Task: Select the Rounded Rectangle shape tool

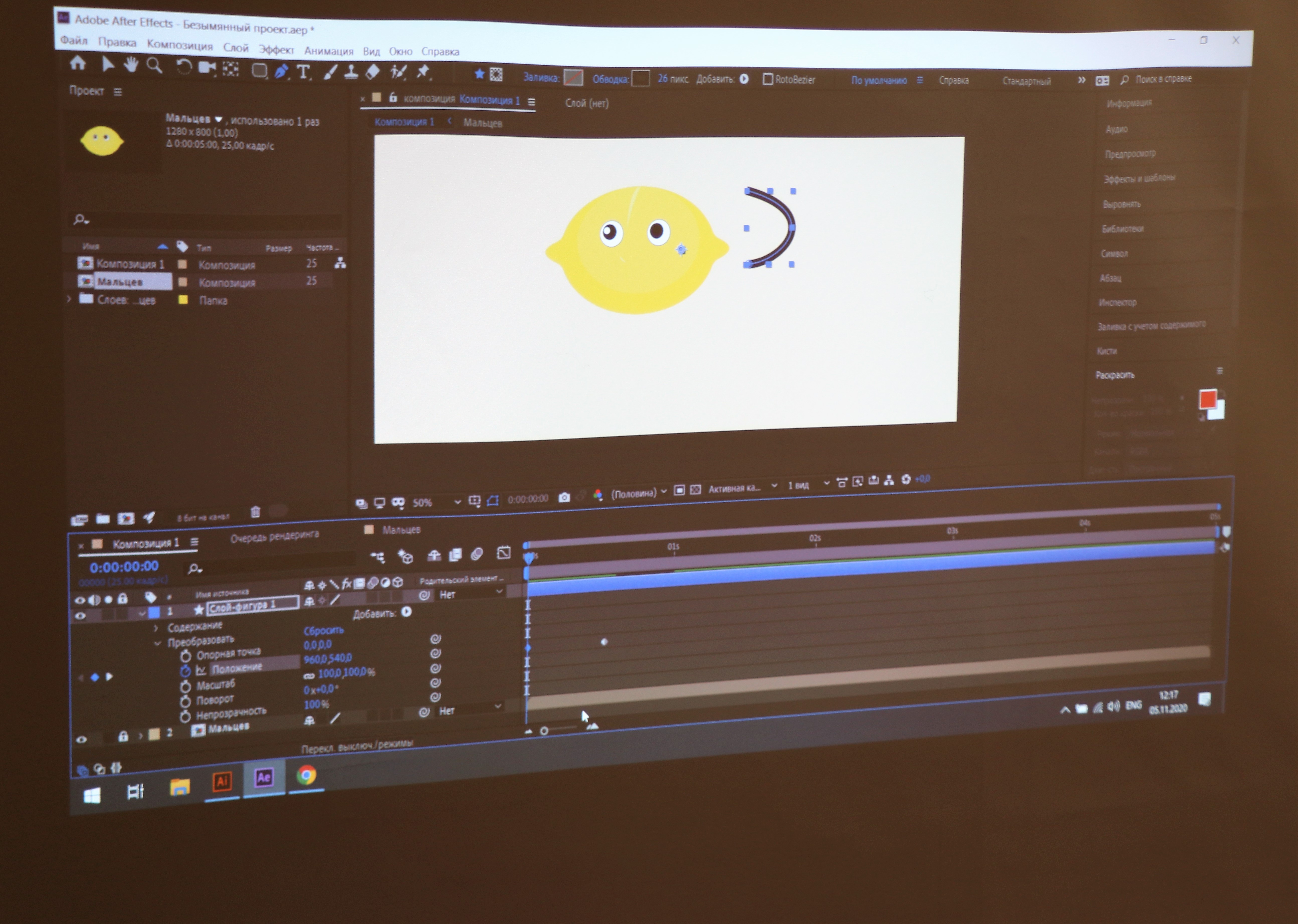Action: click(x=259, y=71)
